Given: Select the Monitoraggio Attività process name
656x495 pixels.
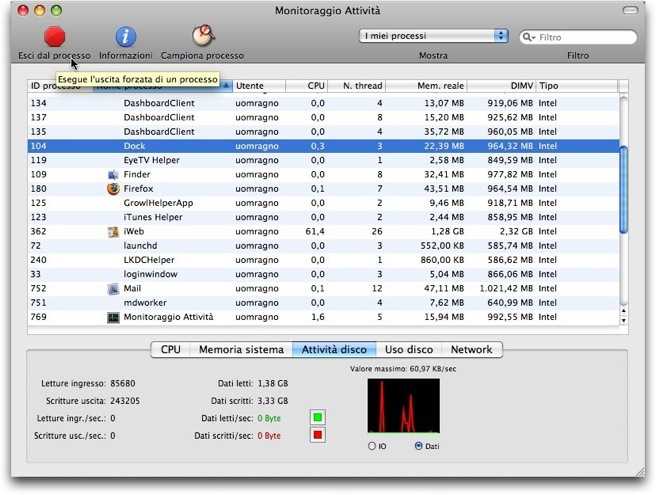Looking at the screenshot, I should click(x=168, y=317).
